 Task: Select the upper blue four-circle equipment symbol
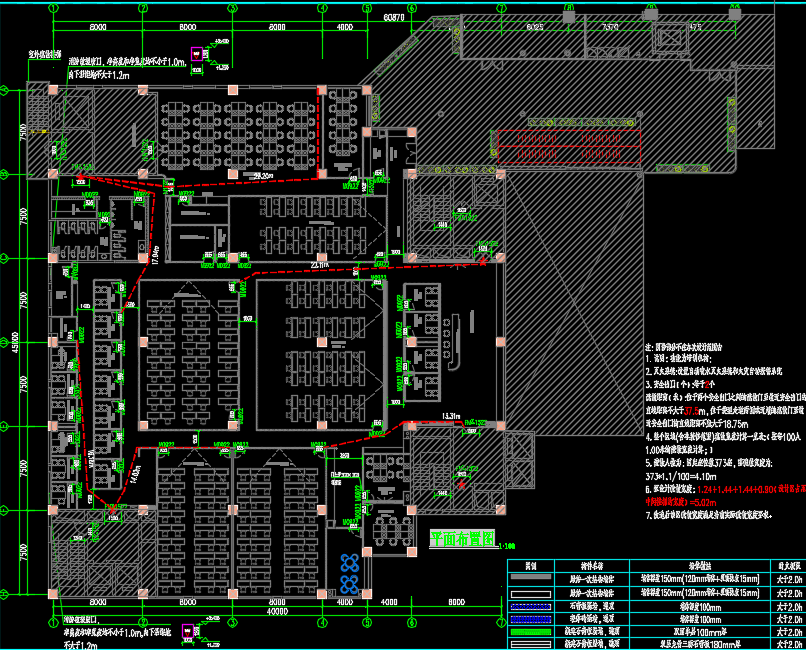(x=349, y=563)
